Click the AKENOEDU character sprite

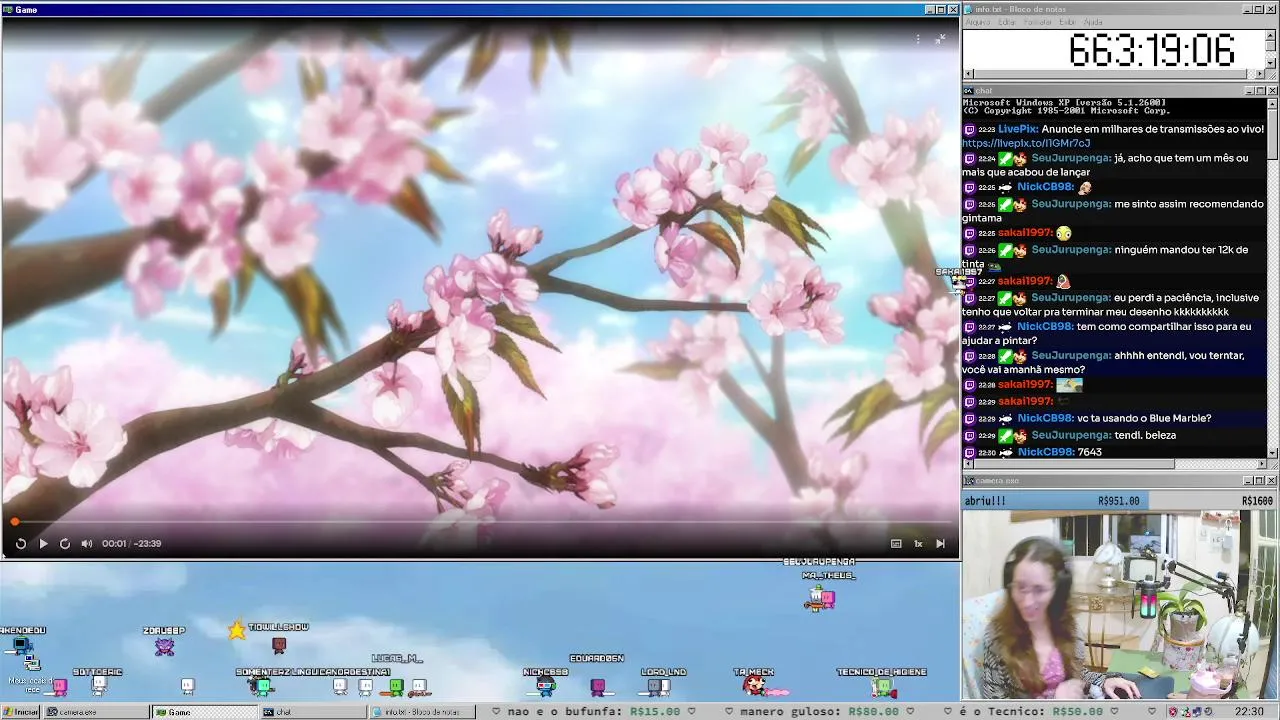(x=22, y=647)
